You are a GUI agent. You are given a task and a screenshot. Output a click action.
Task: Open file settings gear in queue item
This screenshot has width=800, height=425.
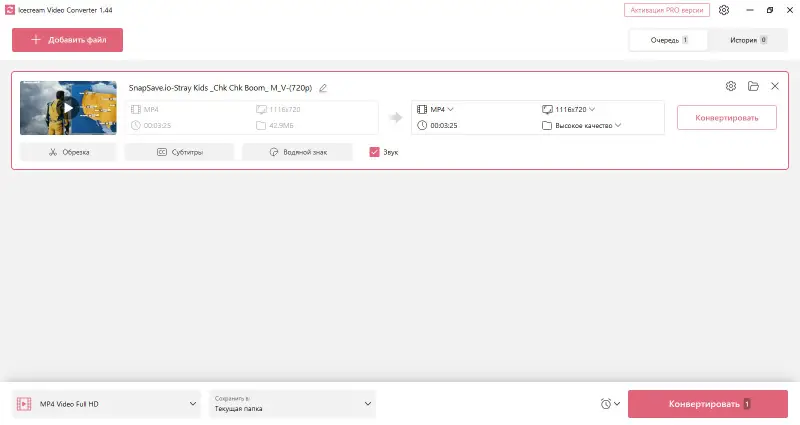pyautogui.click(x=731, y=86)
